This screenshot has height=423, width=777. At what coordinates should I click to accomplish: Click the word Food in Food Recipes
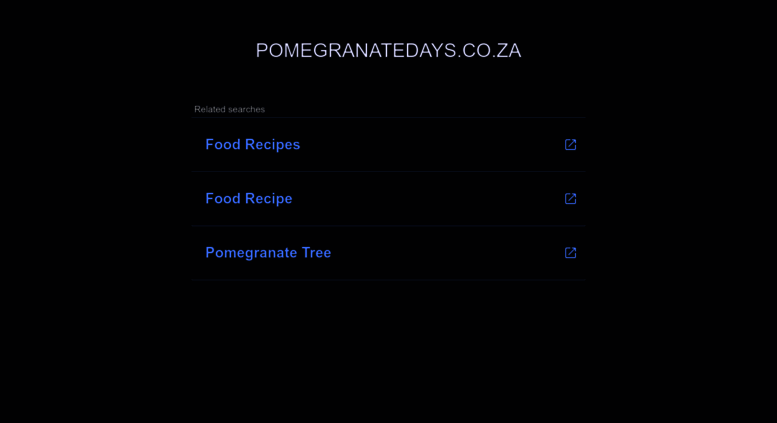(x=223, y=145)
